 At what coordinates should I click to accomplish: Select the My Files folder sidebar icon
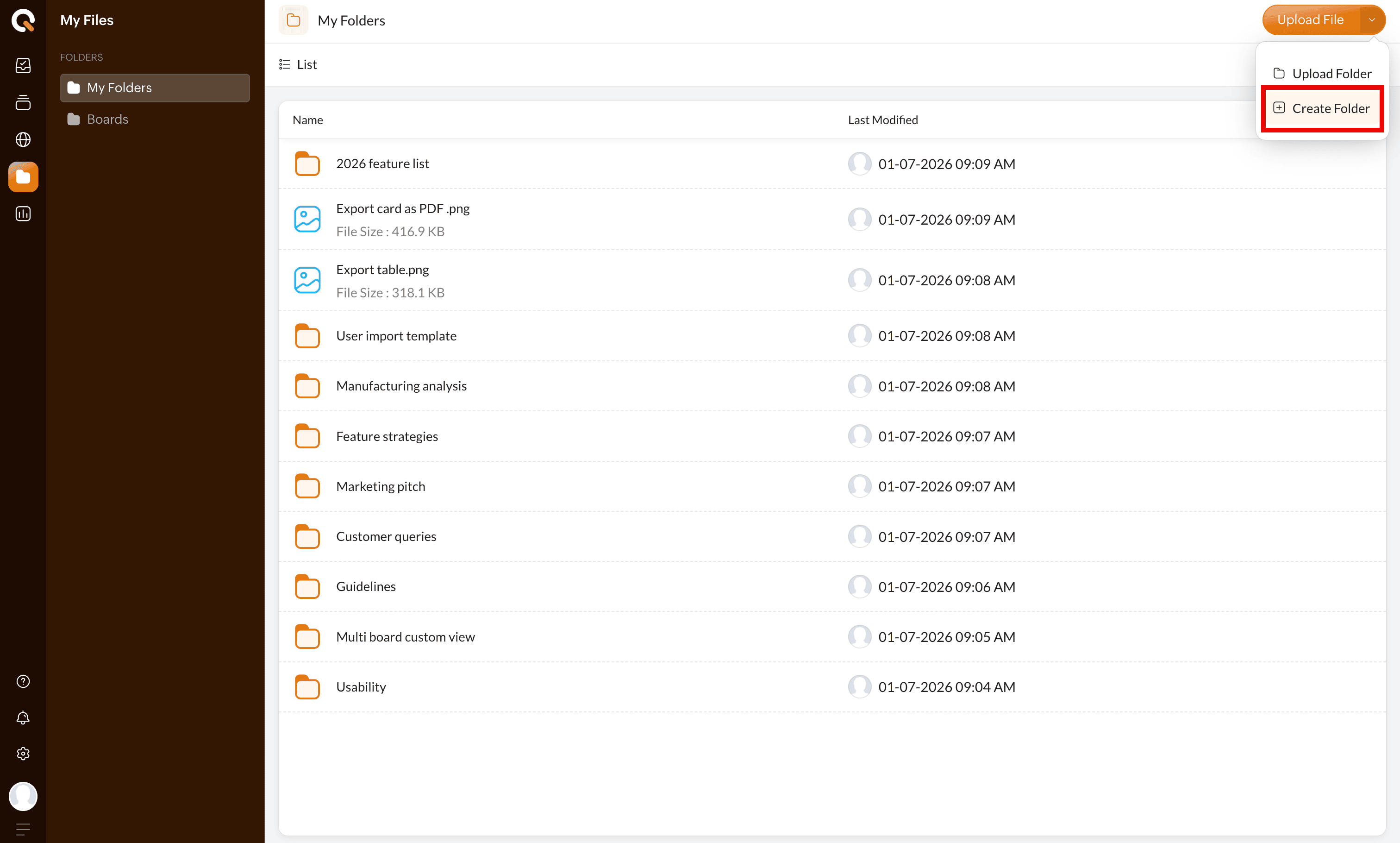click(x=23, y=177)
